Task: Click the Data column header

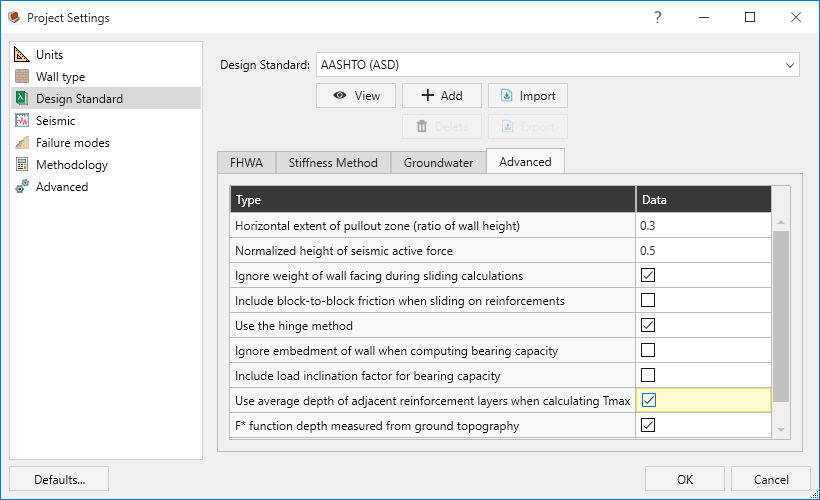Action: (x=703, y=199)
